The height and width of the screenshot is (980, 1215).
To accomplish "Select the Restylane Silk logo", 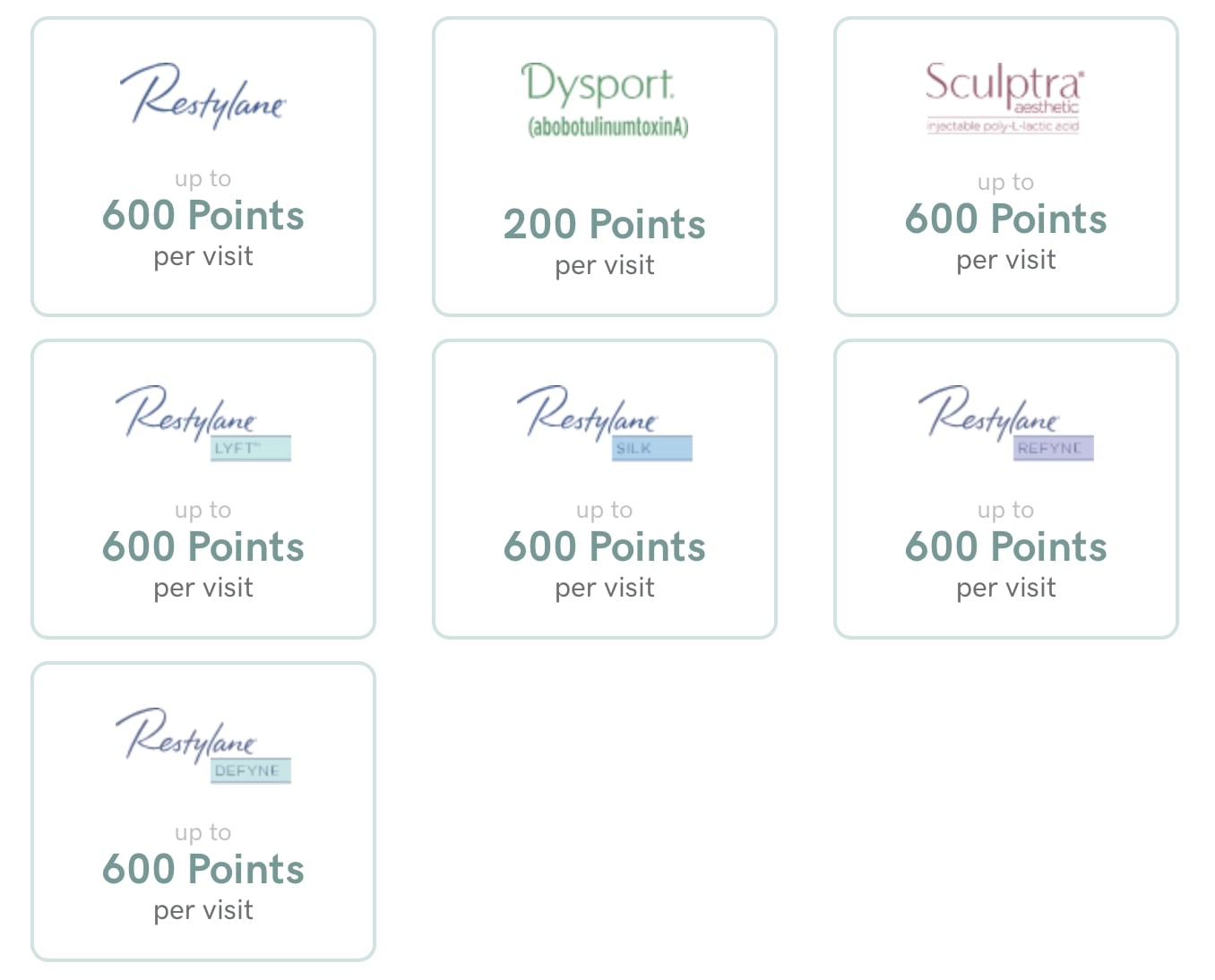I will [x=605, y=423].
